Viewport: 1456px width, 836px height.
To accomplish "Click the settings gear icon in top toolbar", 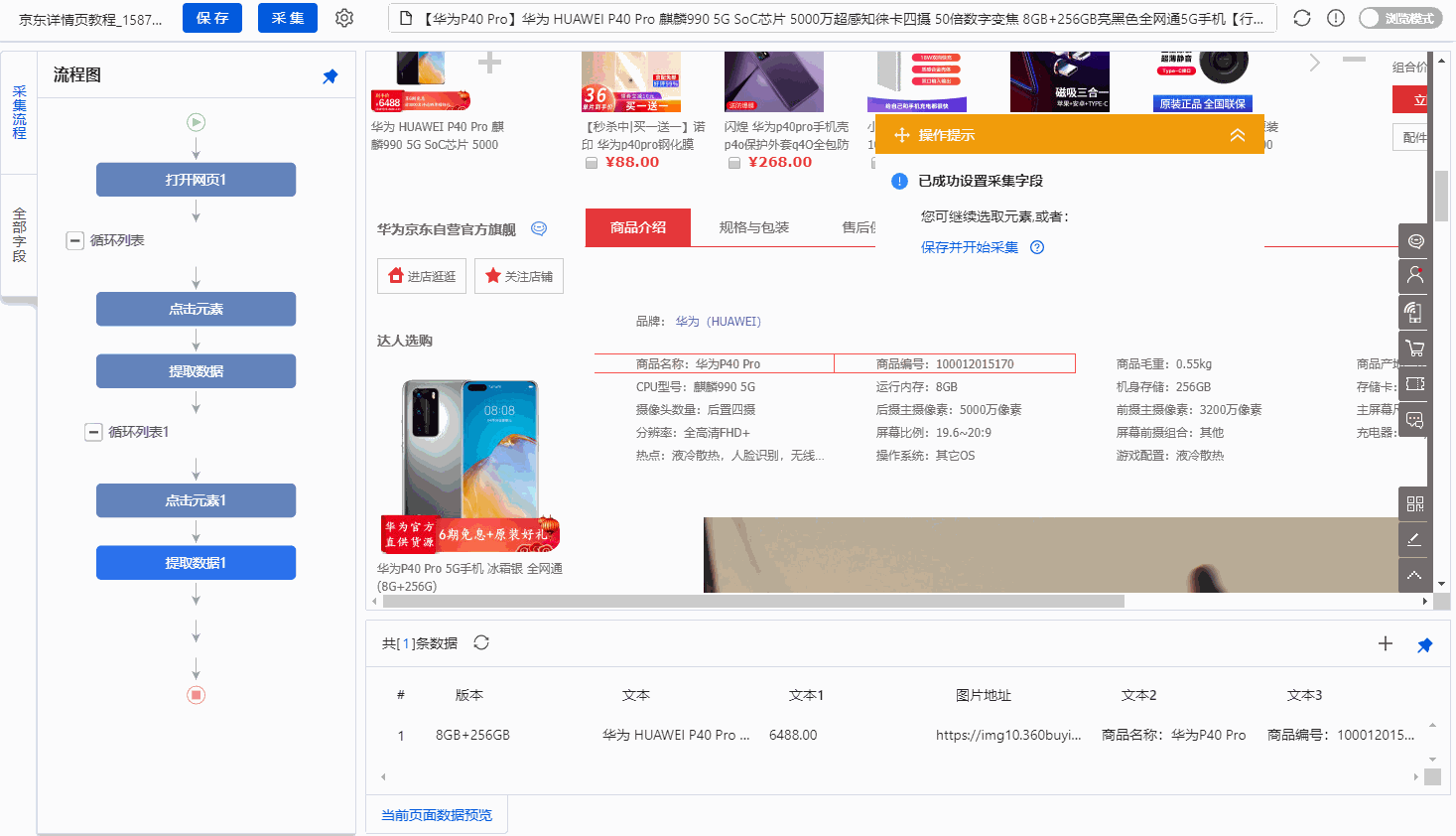I will [344, 18].
